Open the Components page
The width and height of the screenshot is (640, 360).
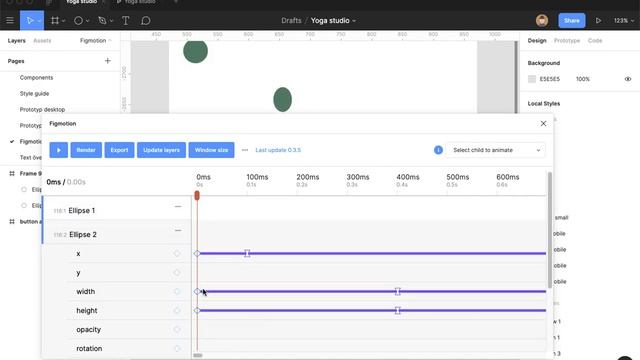point(36,78)
